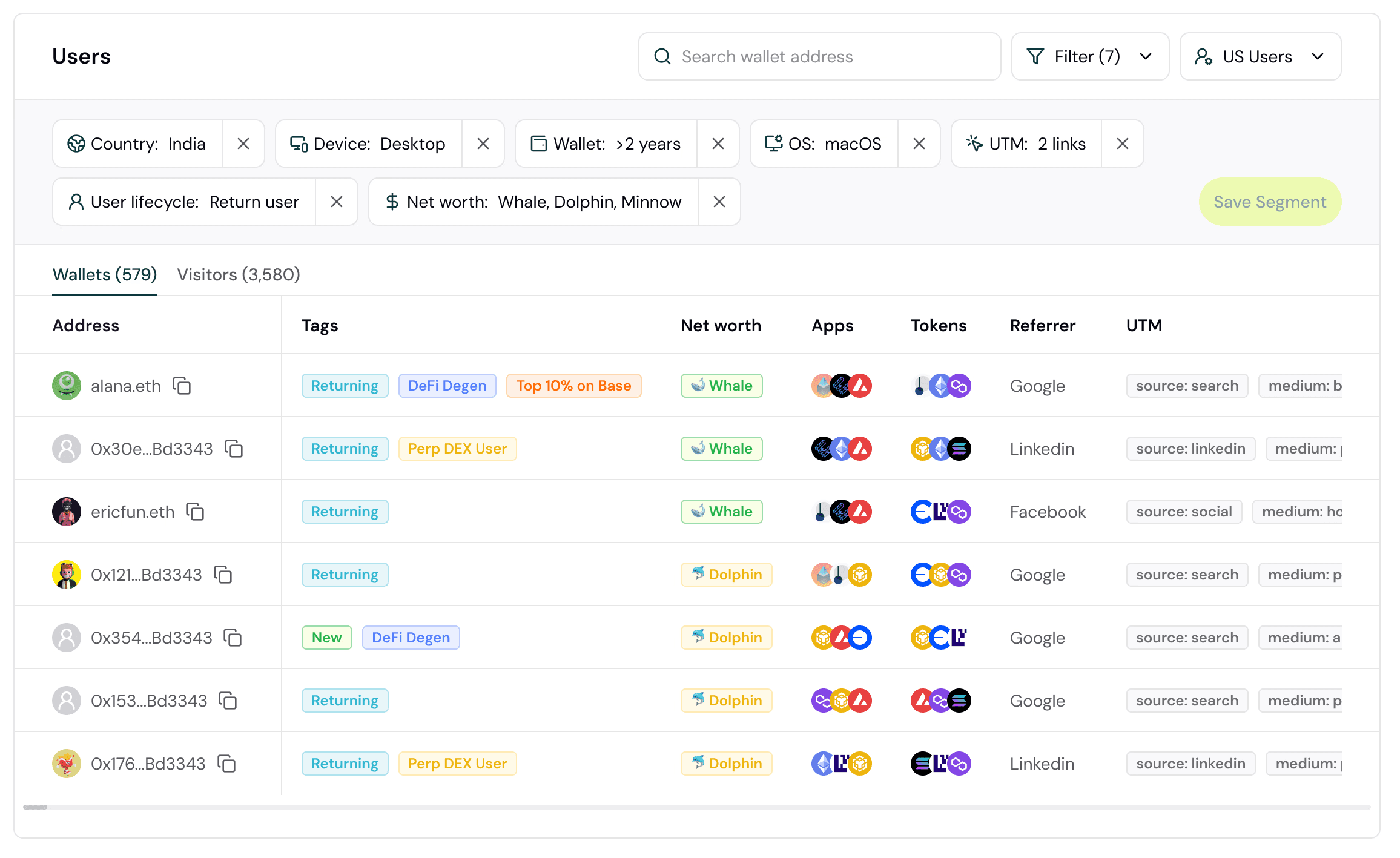
Task: Click the Whale badge for ericfun.eth
Action: pos(721,512)
